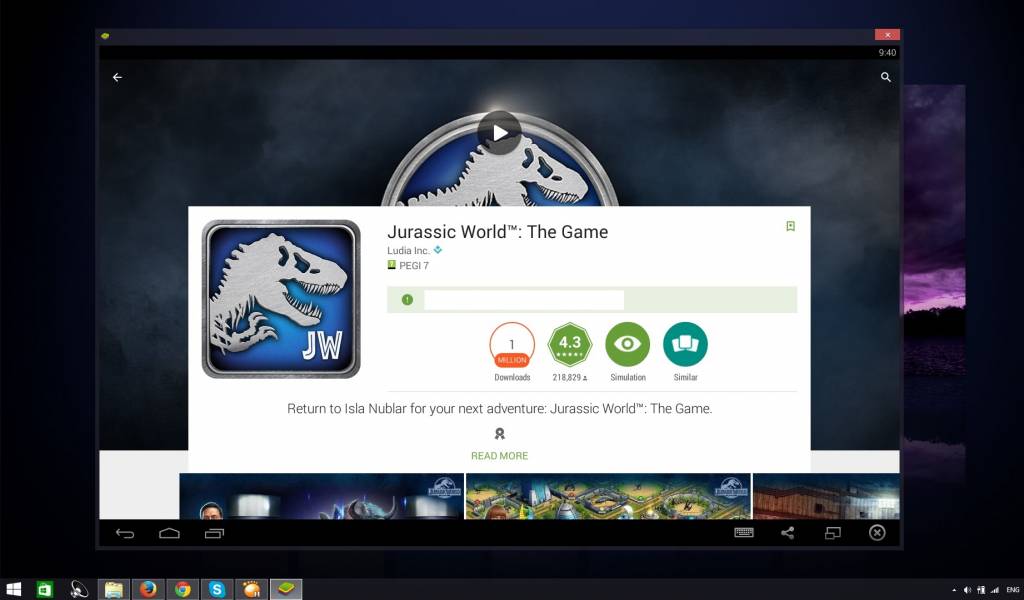Click the Jurassic World JW app icon
Screen dimensions: 1024x600
pos(281,299)
